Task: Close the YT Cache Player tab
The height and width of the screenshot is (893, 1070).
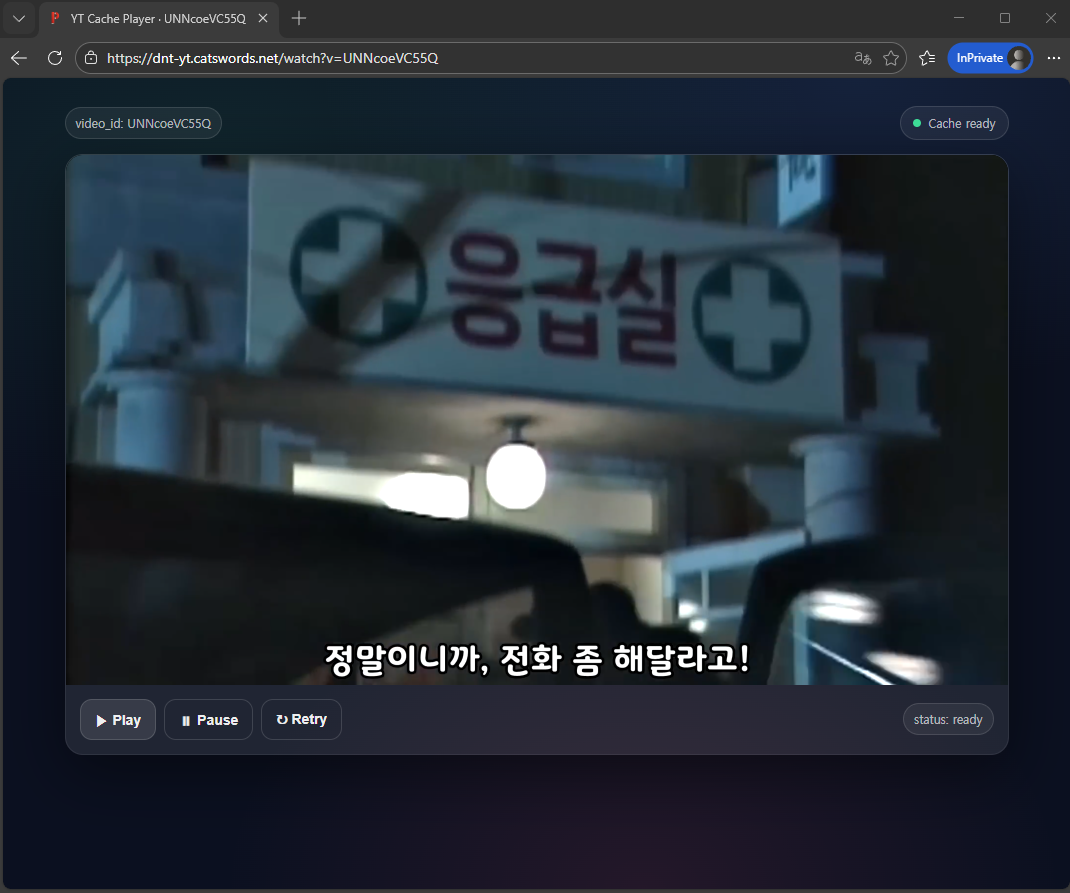Action: click(x=263, y=18)
